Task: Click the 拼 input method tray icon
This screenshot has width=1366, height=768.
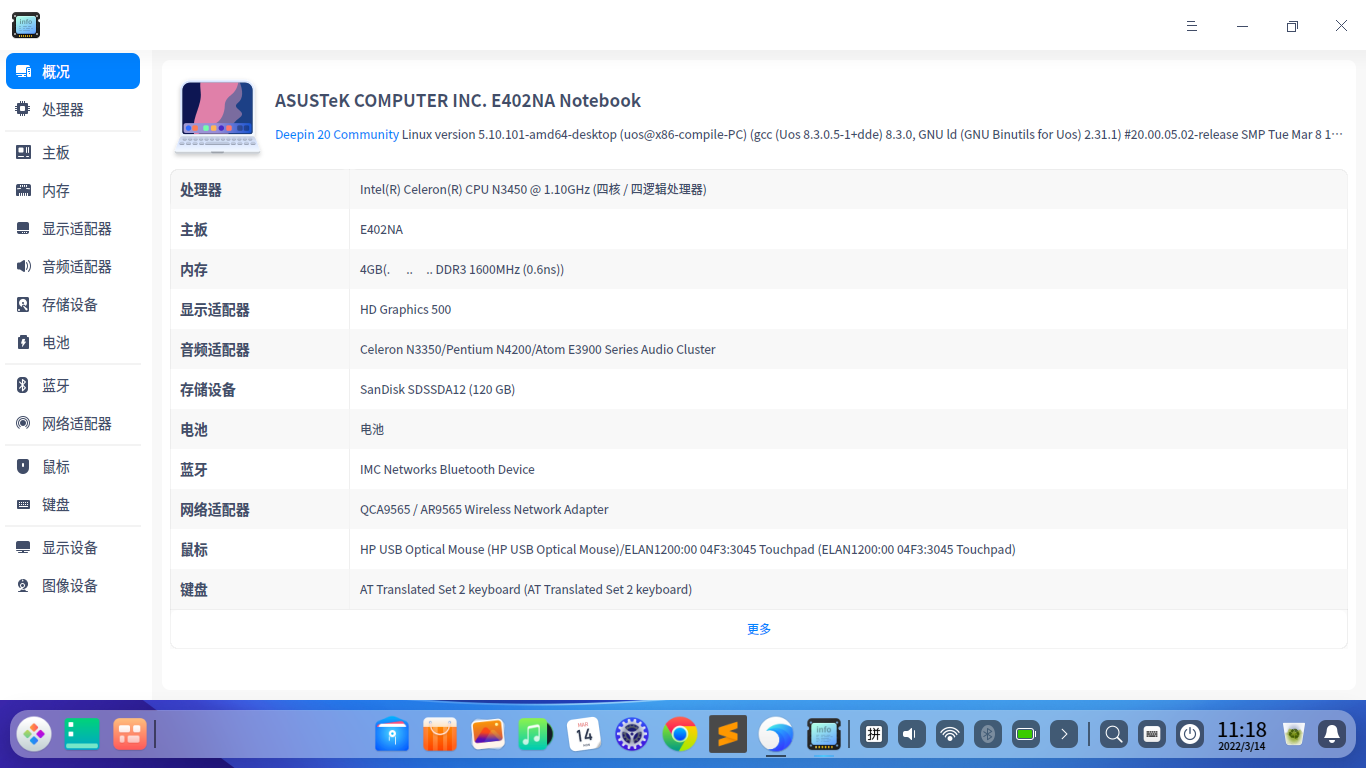Action: 874,735
